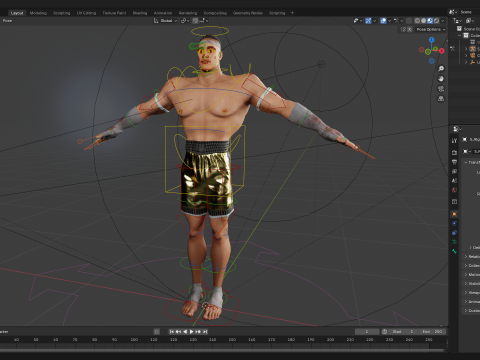Click the Z axis on navigation gizmo
Viewport: 480px width, 360px height.
click(432, 40)
